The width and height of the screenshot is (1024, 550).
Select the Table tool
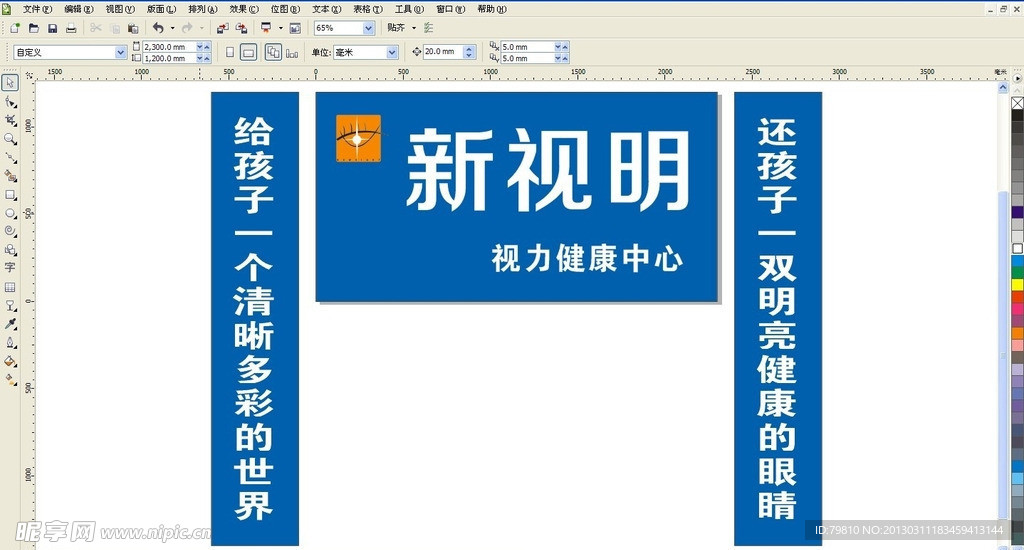tap(10, 287)
